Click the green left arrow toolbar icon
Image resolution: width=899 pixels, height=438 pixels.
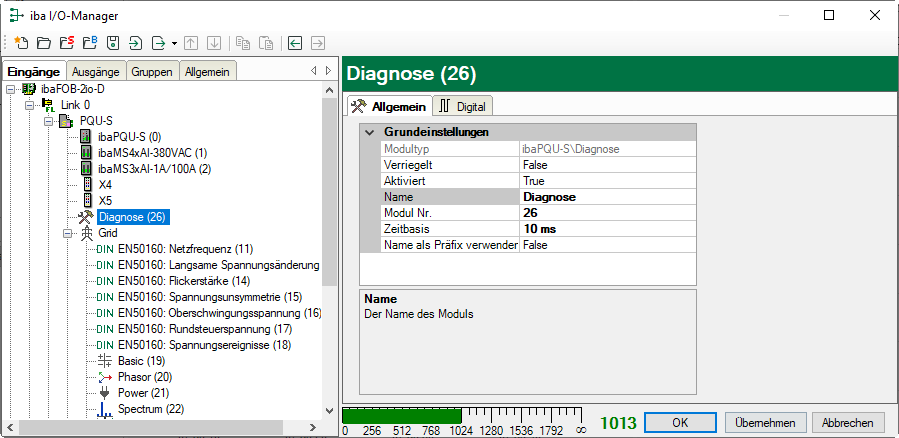click(295, 43)
